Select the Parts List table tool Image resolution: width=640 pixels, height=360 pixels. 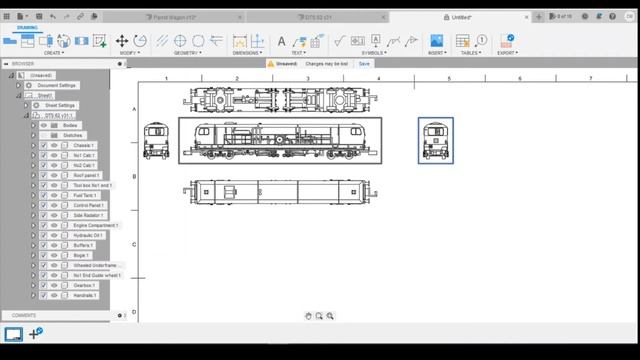[x=462, y=41]
